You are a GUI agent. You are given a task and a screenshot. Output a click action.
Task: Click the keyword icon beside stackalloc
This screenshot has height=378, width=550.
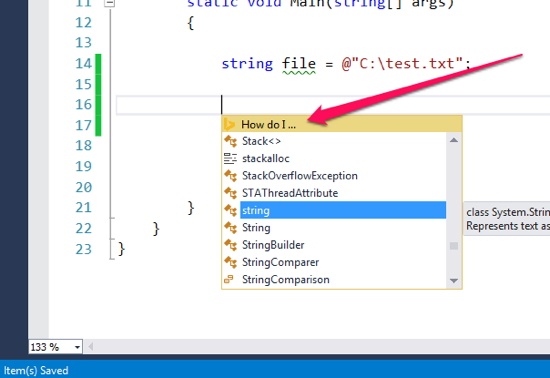230,158
